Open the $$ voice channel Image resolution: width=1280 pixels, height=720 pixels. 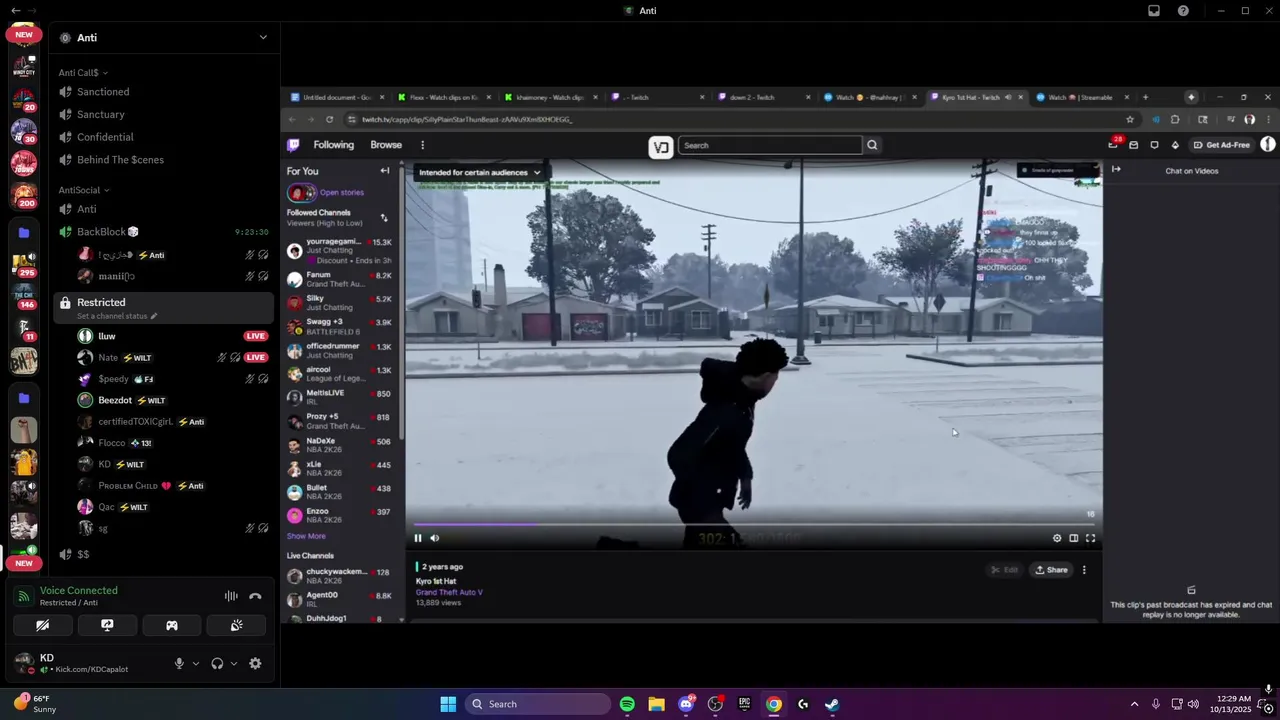point(83,554)
